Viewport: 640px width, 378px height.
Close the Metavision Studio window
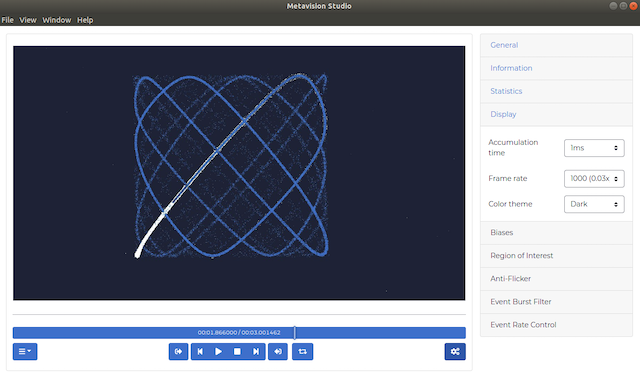coord(633,6)
